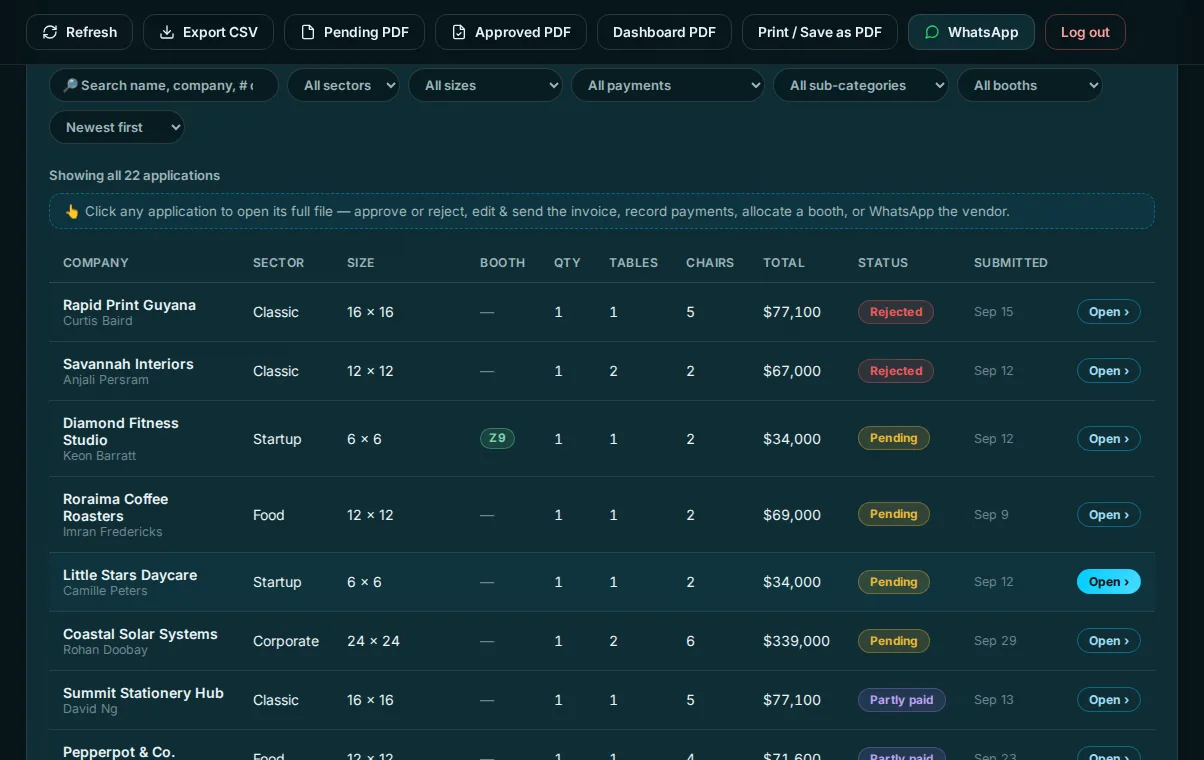The width and height of the screenshot is (1204, 760).
Task: Open the All booths dropdown
Action: tap(1030, 85)
